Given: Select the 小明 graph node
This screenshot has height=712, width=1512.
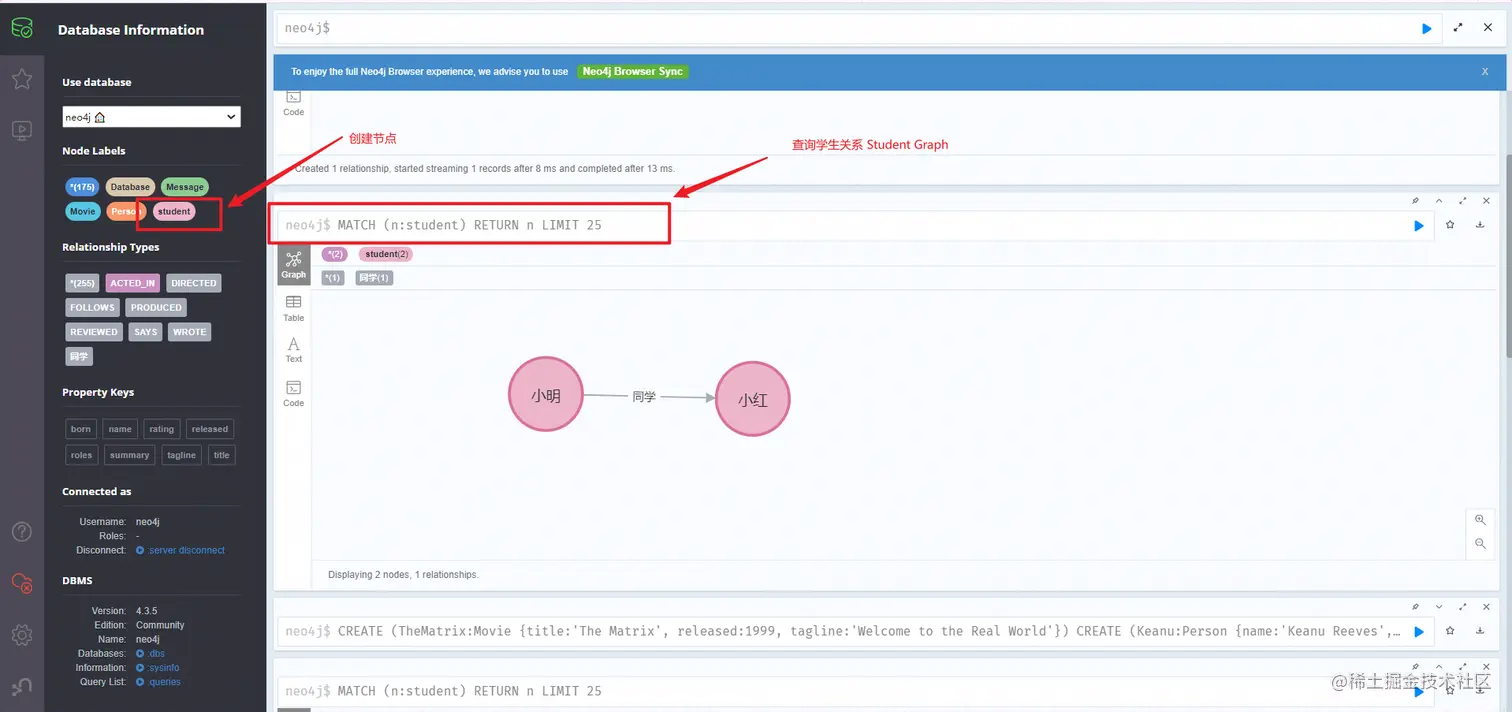Looking at the screenshot, I should [x=545, y=396].
